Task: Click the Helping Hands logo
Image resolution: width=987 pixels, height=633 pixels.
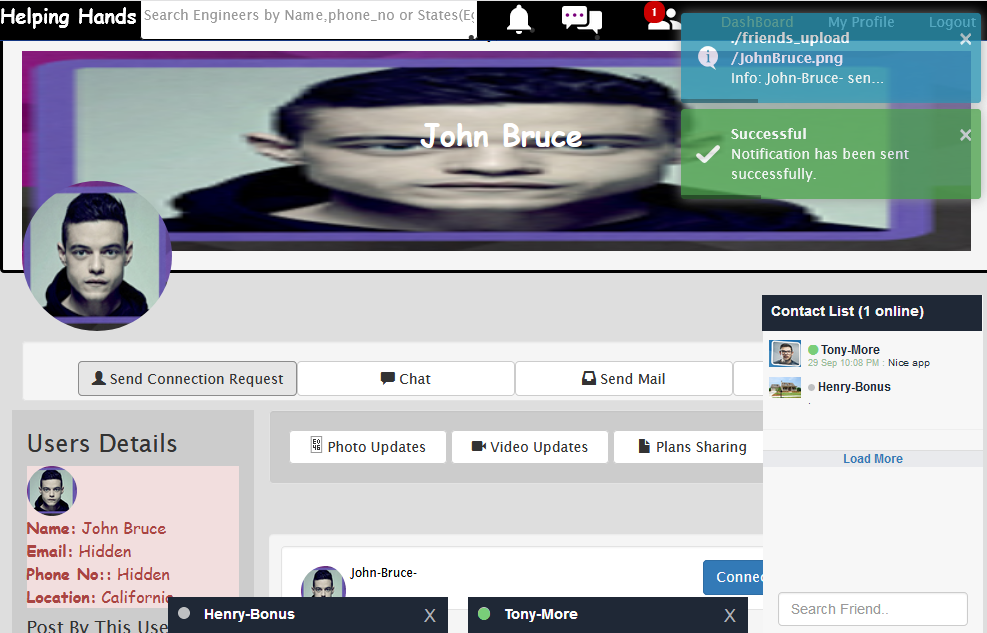Action: 68,16
